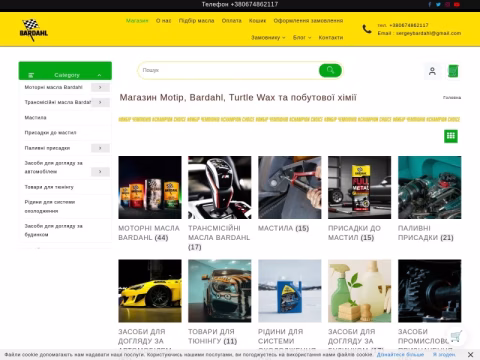Open the Instagram social icon

click(447, 4)
